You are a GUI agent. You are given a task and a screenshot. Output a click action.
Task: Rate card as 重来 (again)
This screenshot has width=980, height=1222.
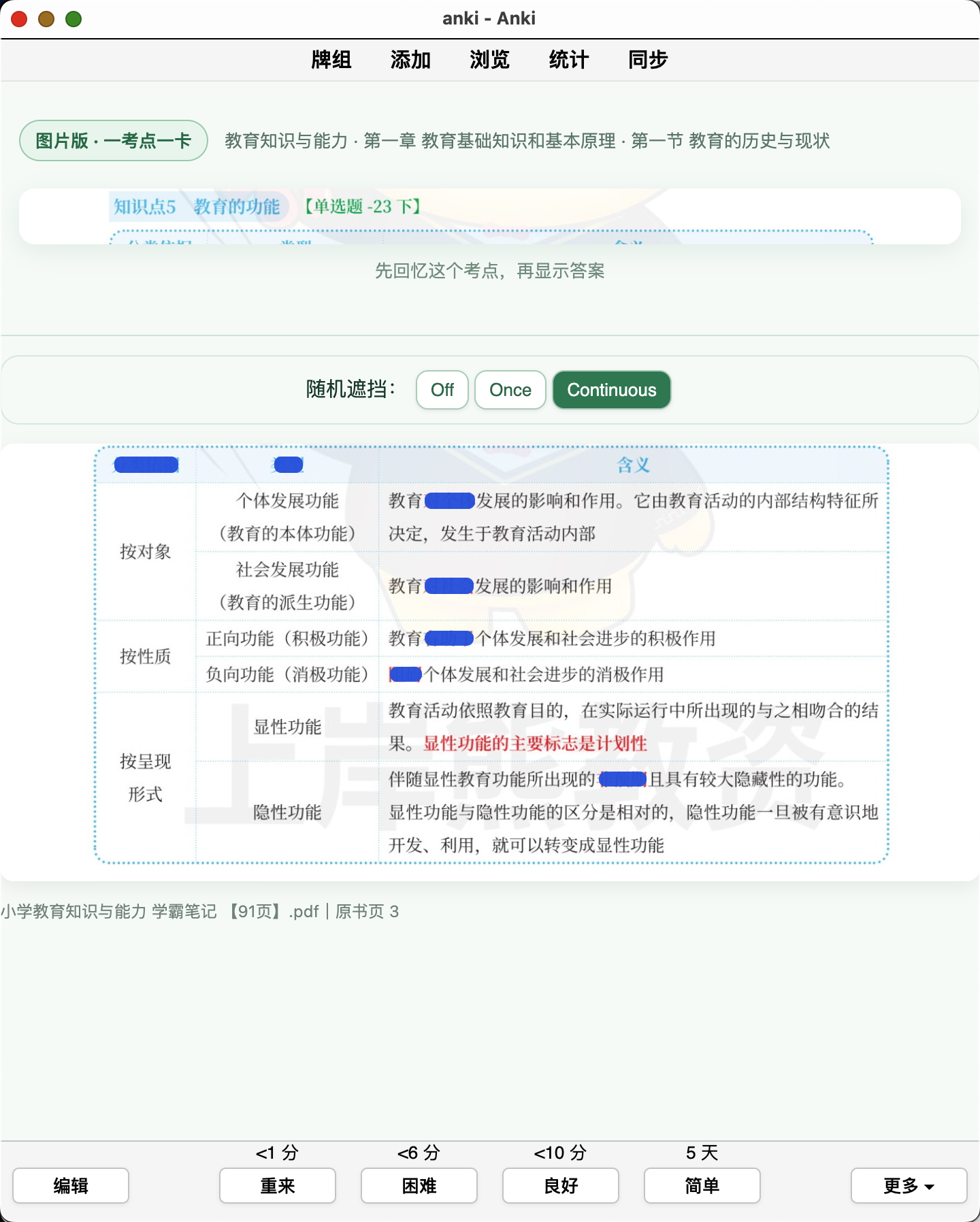278,1186
